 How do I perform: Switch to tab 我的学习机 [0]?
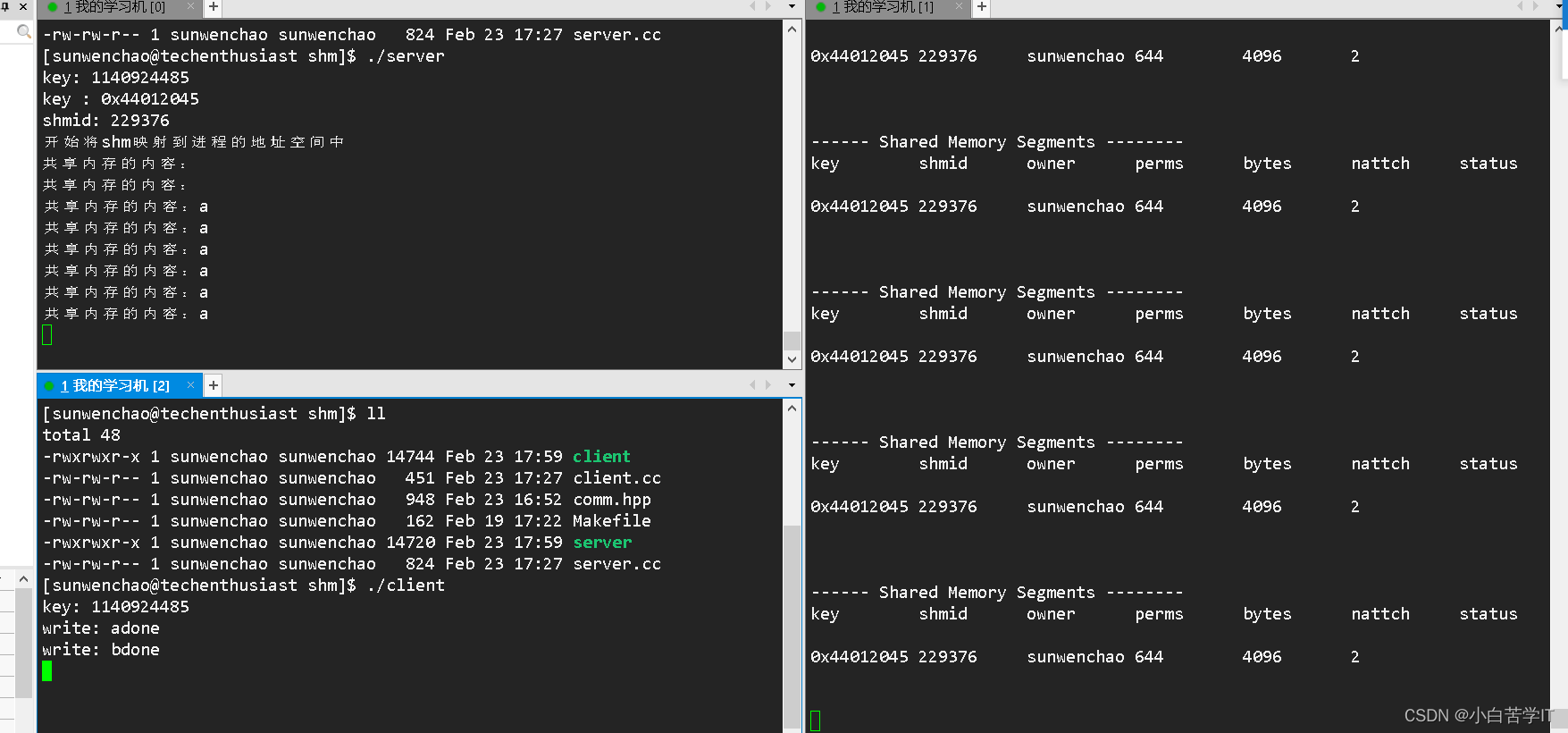pyautogui.click(x=114, y=7)
